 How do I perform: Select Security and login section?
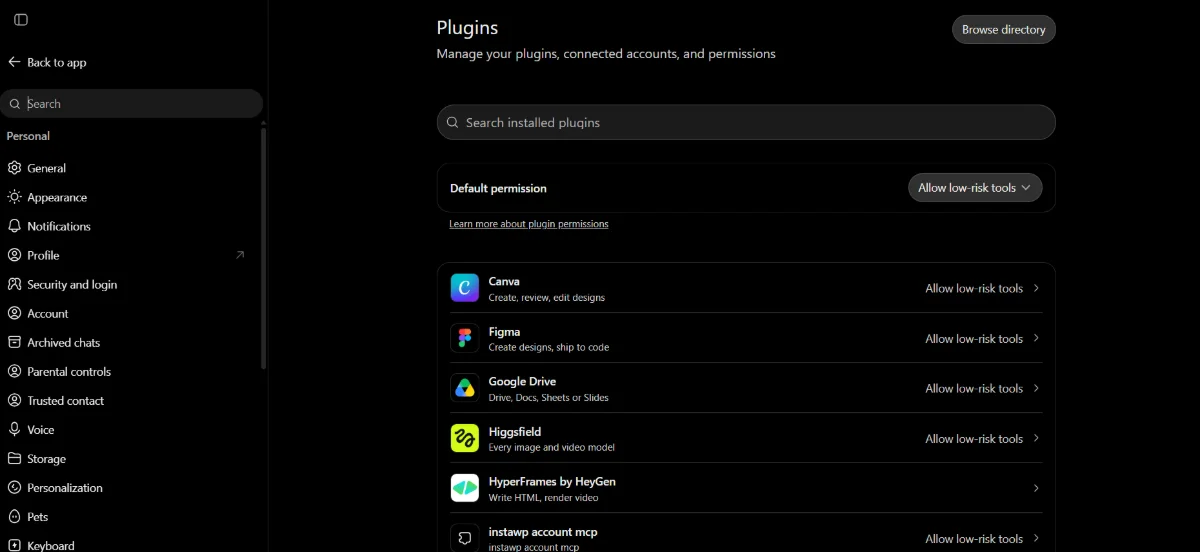pyautogui.click(x=130, y=284)
